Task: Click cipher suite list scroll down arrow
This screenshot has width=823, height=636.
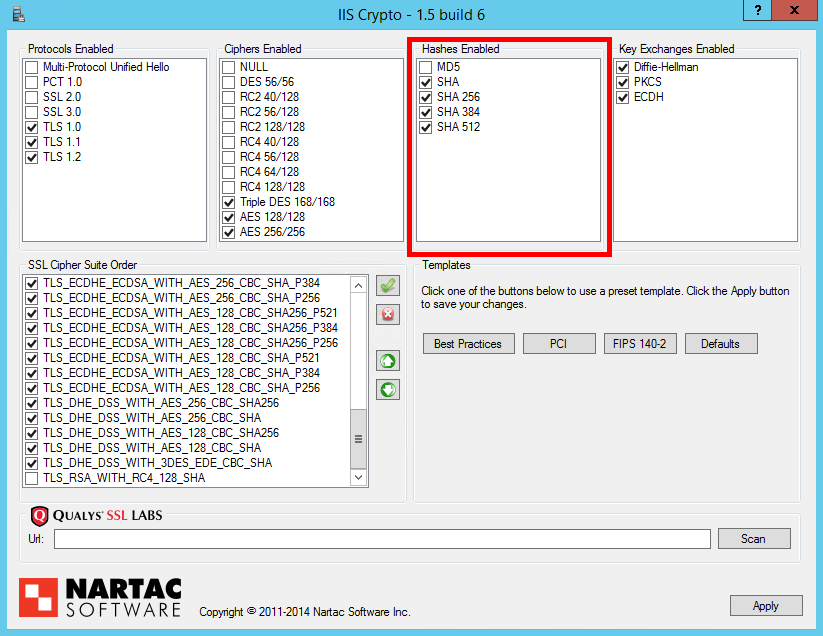Action: pos(358,477)
